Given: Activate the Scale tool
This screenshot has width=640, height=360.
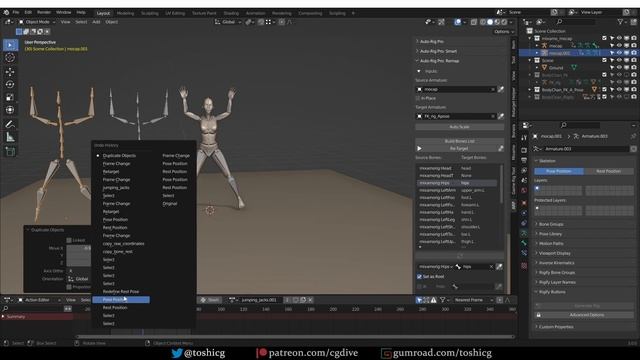Looking at the screenshot, I should point(10,97).
